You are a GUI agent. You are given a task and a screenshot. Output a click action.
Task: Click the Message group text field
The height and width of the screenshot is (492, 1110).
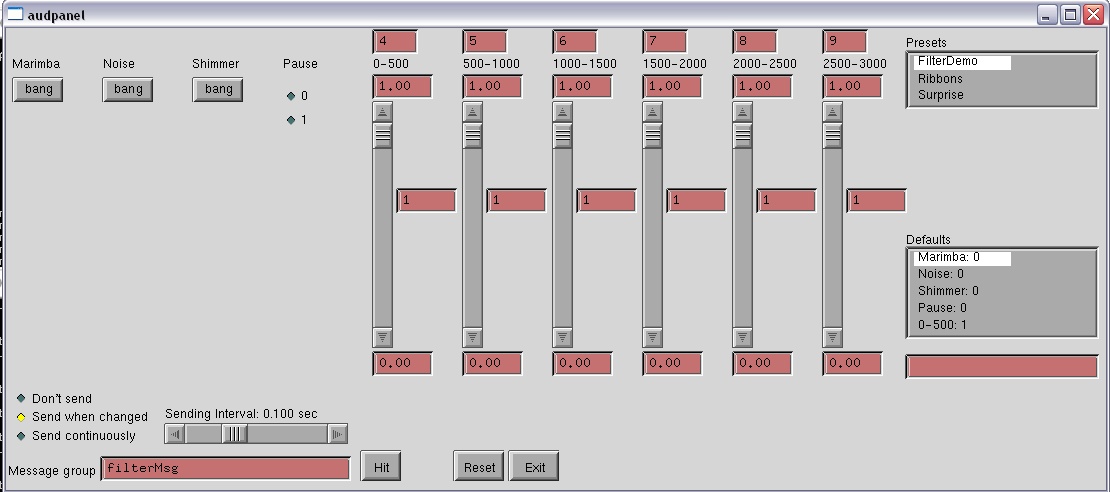click(x=226, y=468)
